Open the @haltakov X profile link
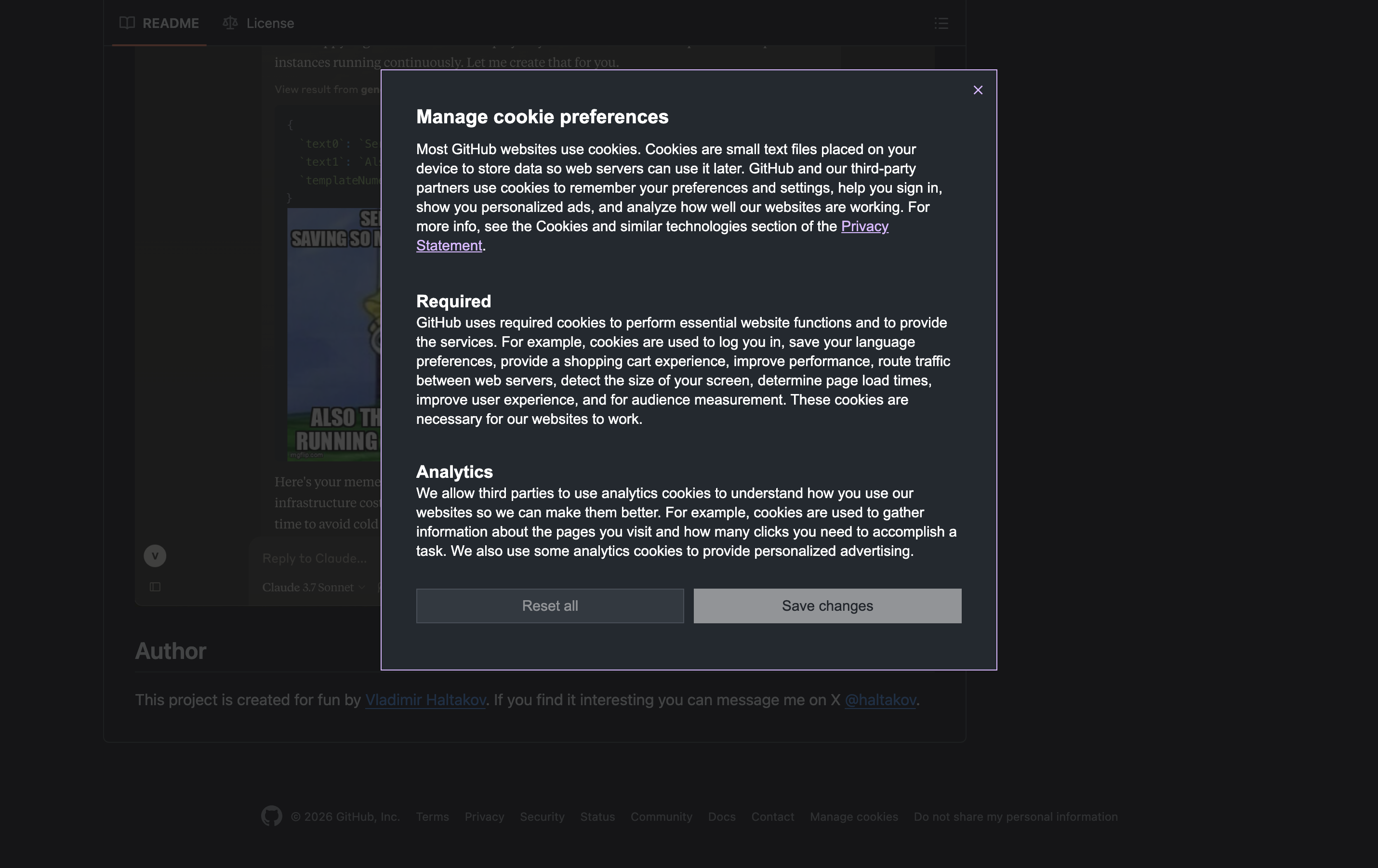 [x=880, y=700]
